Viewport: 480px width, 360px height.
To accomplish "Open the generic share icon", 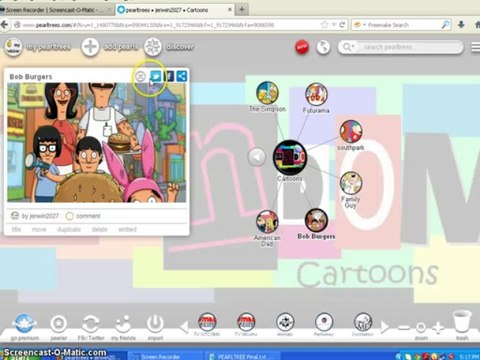I will coord(182,76).
